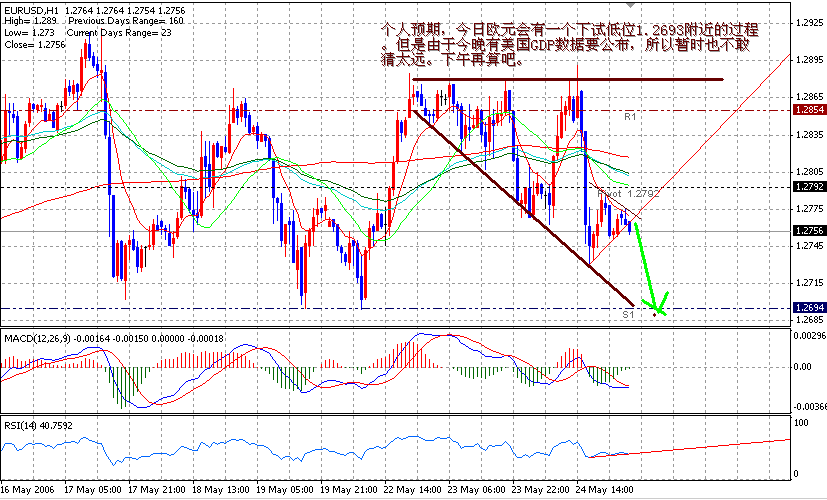The image size is (827, 500).
Task: Click the blue 1.2694 price tag
Action: [810, 308]
